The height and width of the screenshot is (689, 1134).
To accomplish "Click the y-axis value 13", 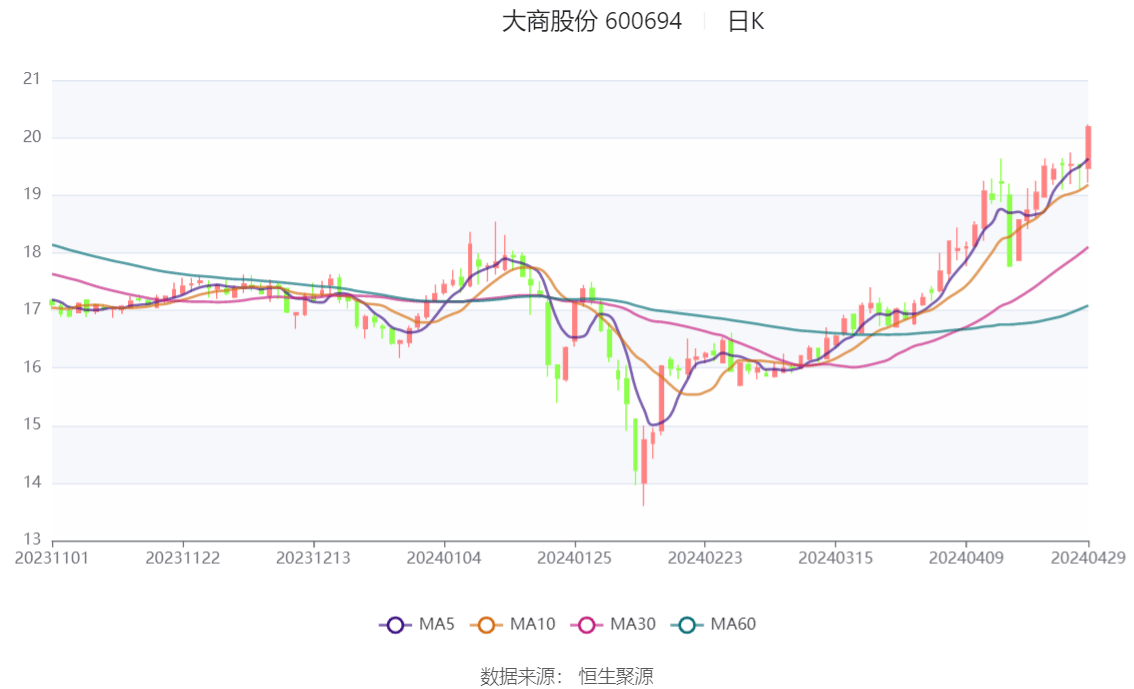I will (x=32, y=539).
